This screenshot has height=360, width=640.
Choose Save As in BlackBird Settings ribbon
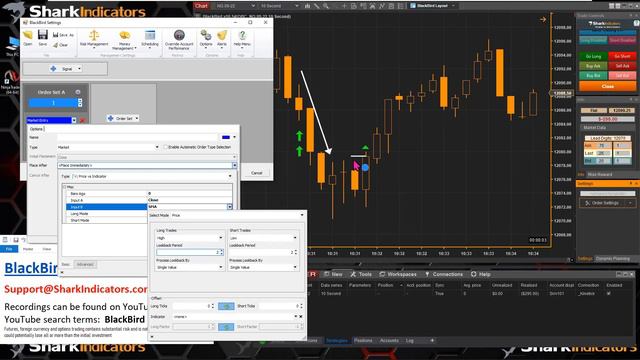click(63, 35)
